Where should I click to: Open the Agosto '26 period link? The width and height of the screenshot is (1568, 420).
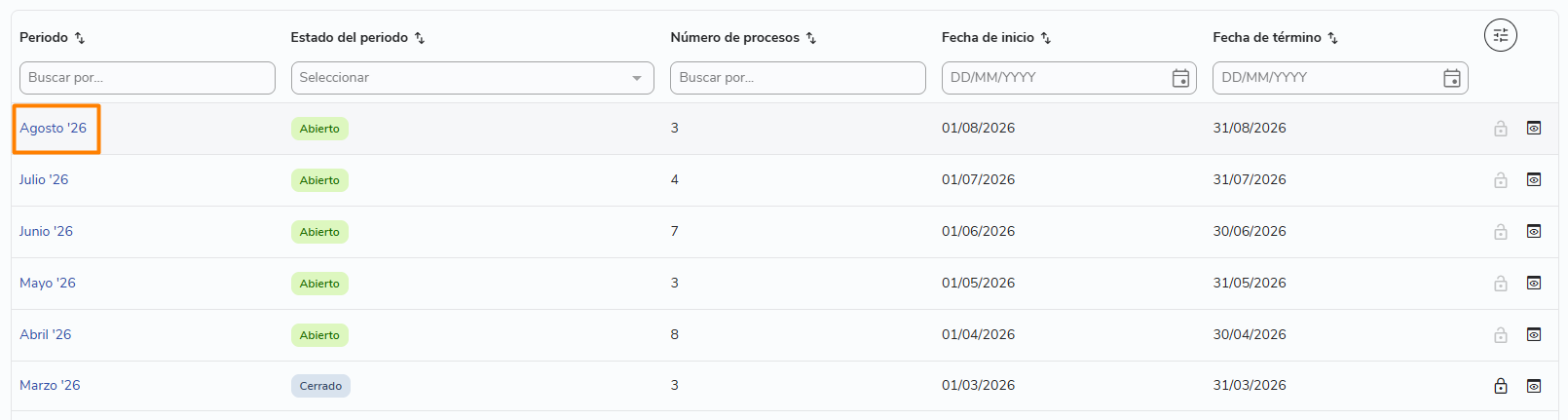pos(54,129)
